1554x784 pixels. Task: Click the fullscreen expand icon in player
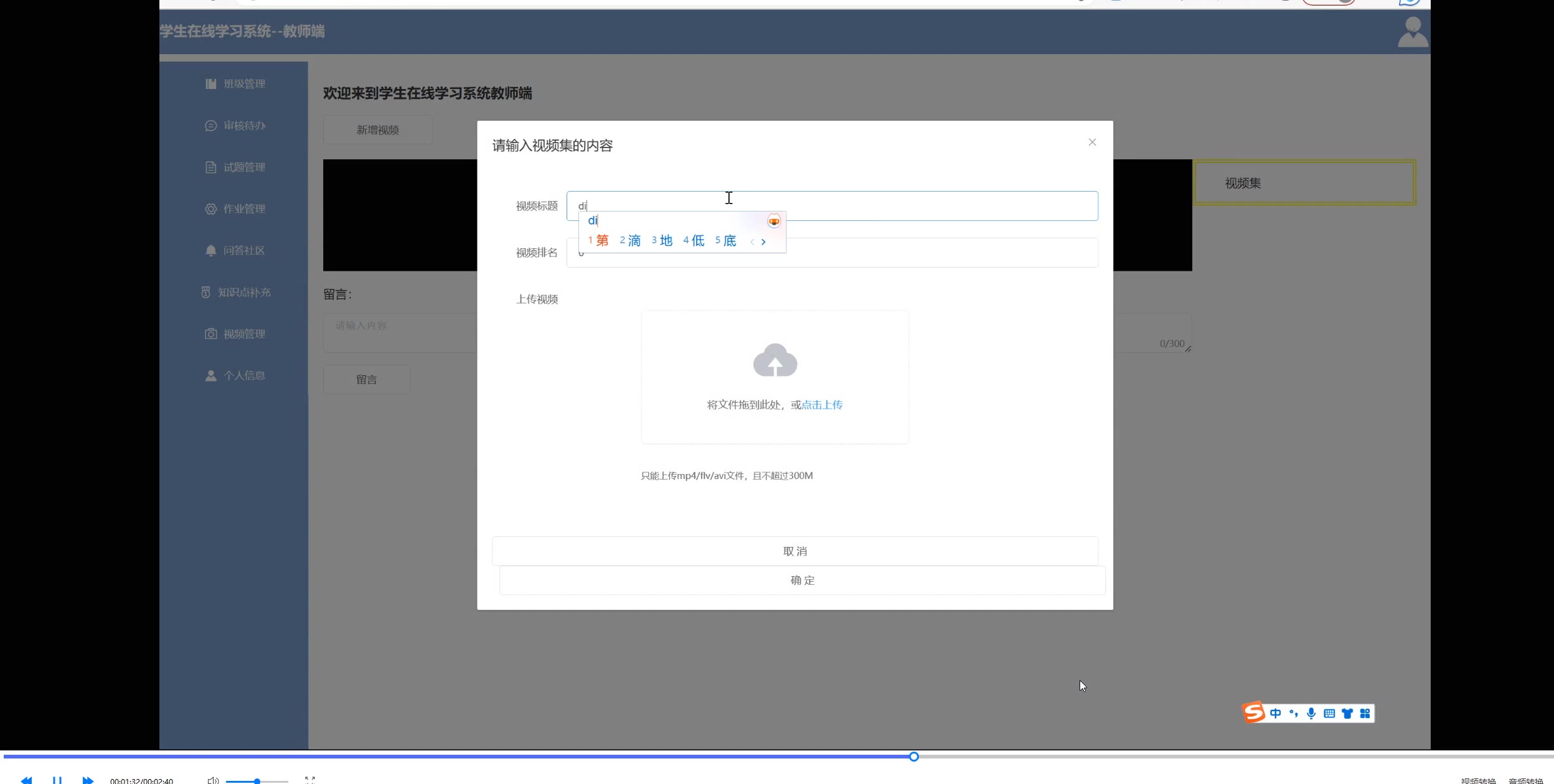point(310,780)
